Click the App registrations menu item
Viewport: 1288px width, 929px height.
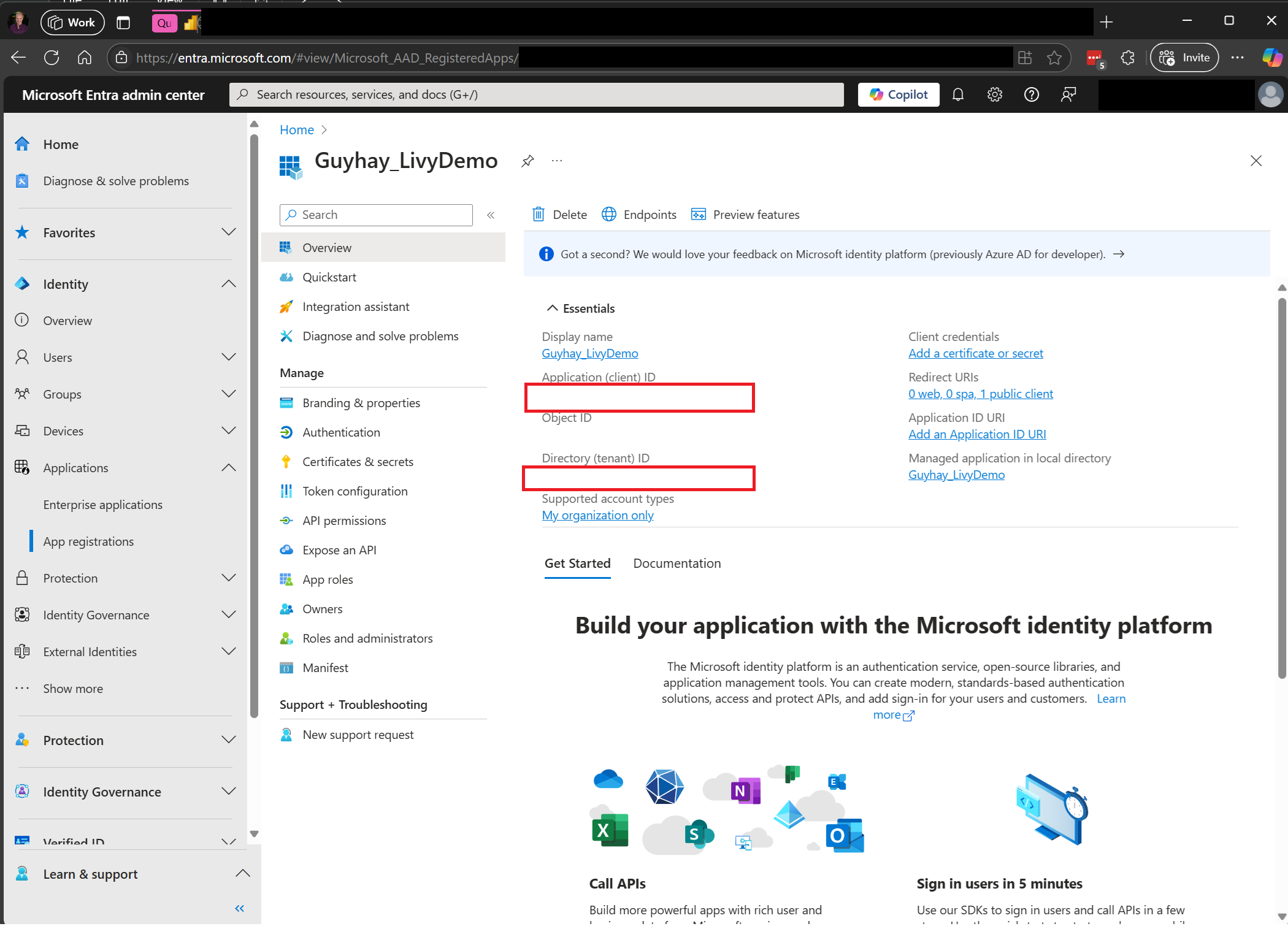click(89, 541)
